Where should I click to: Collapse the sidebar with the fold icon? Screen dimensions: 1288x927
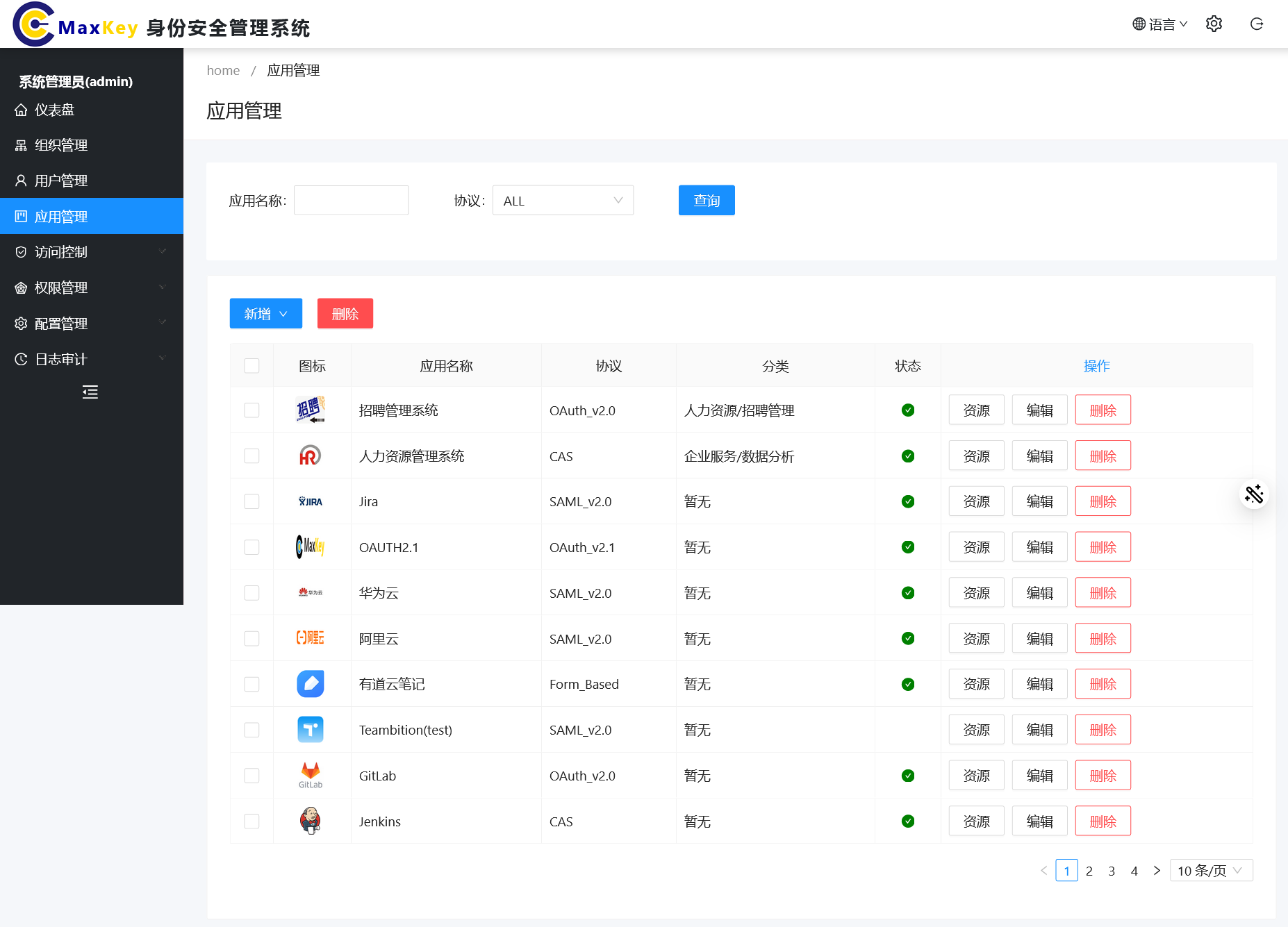90,392
